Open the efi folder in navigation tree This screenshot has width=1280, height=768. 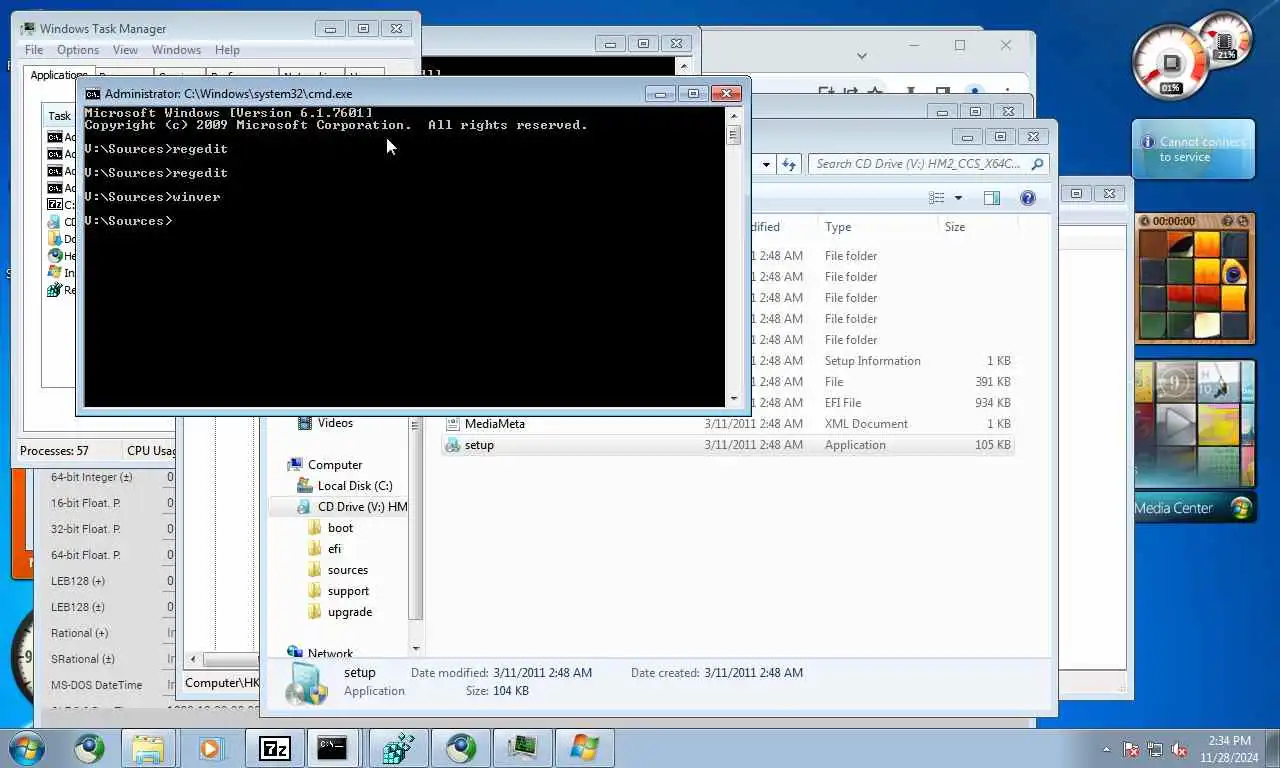click(334, 549)
